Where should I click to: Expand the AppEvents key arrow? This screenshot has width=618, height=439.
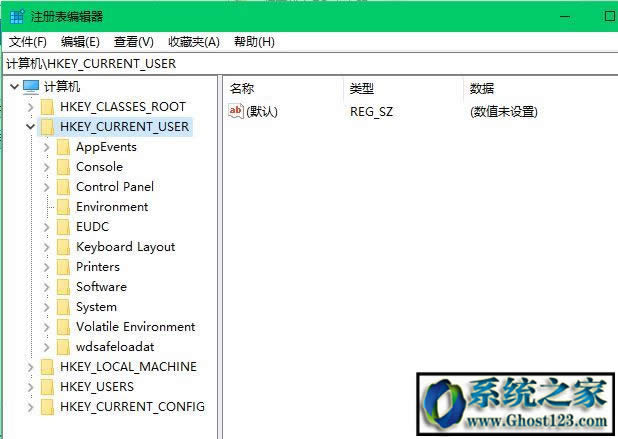(x=47, y=147)
